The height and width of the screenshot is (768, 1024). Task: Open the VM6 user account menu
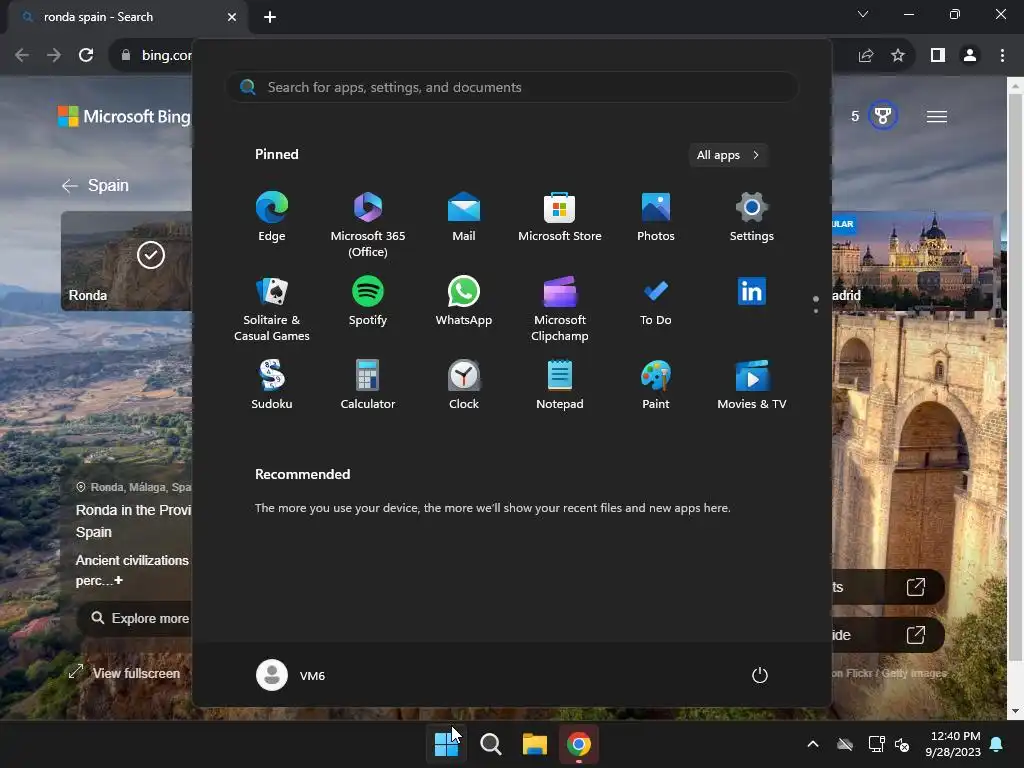291,675
